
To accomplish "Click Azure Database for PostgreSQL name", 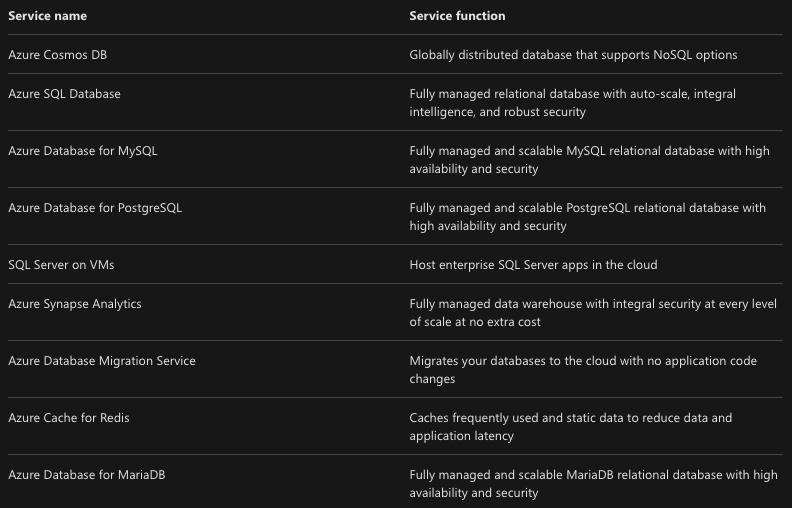I will coord(95,208).
